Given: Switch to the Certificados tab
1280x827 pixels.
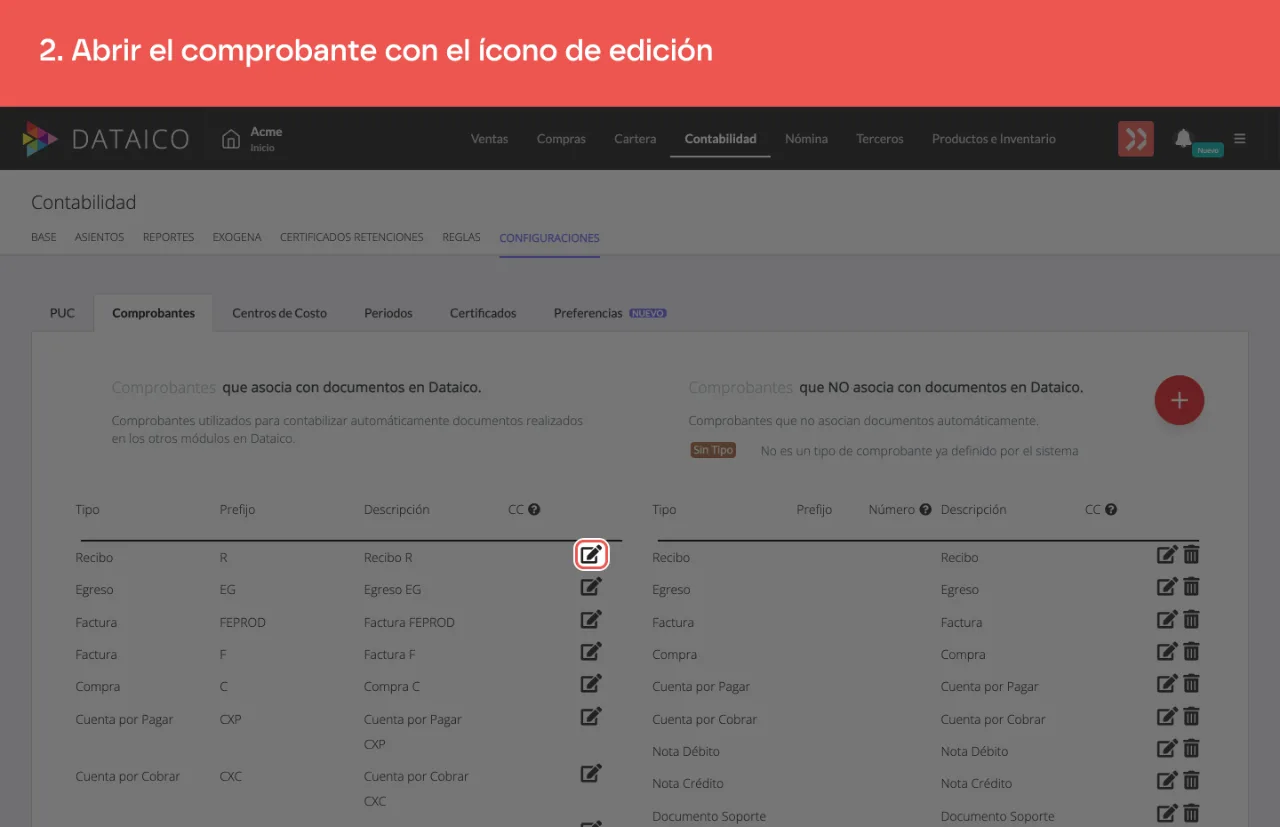Looking at the screenshot, I should 483,313.
